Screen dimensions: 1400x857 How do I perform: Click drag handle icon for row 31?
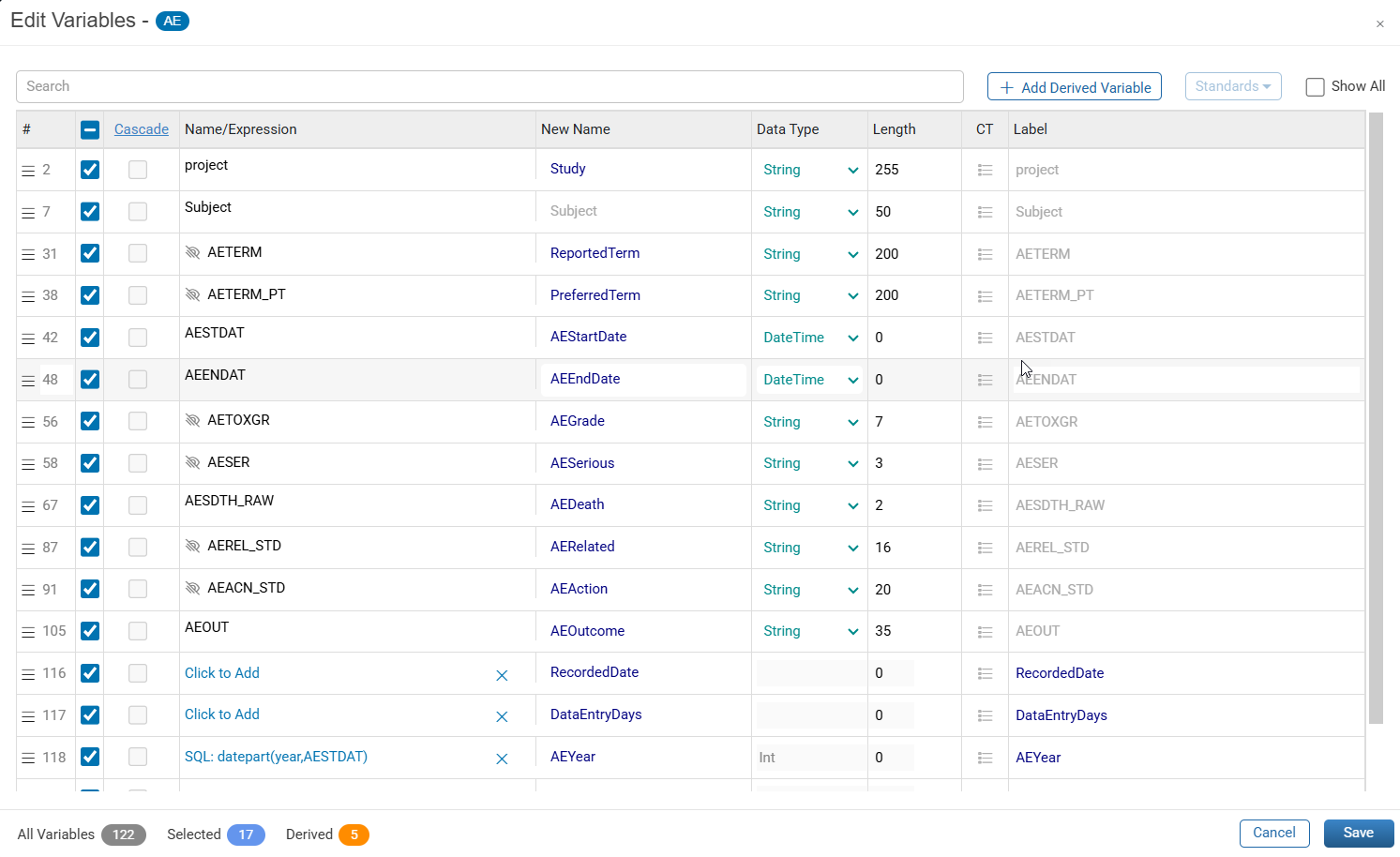pos(28,255)
